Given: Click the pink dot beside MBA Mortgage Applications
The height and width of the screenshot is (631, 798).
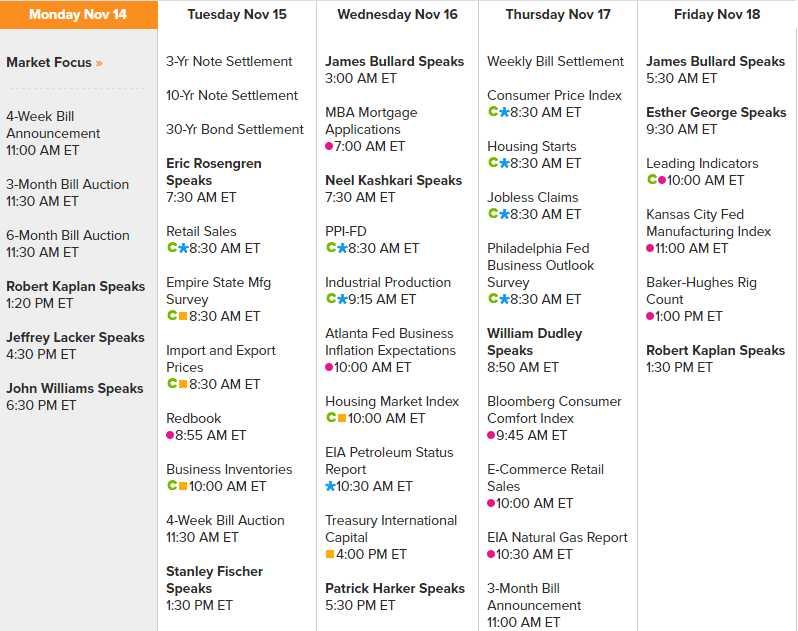Looking at the screenshot, I should (329, 146).
